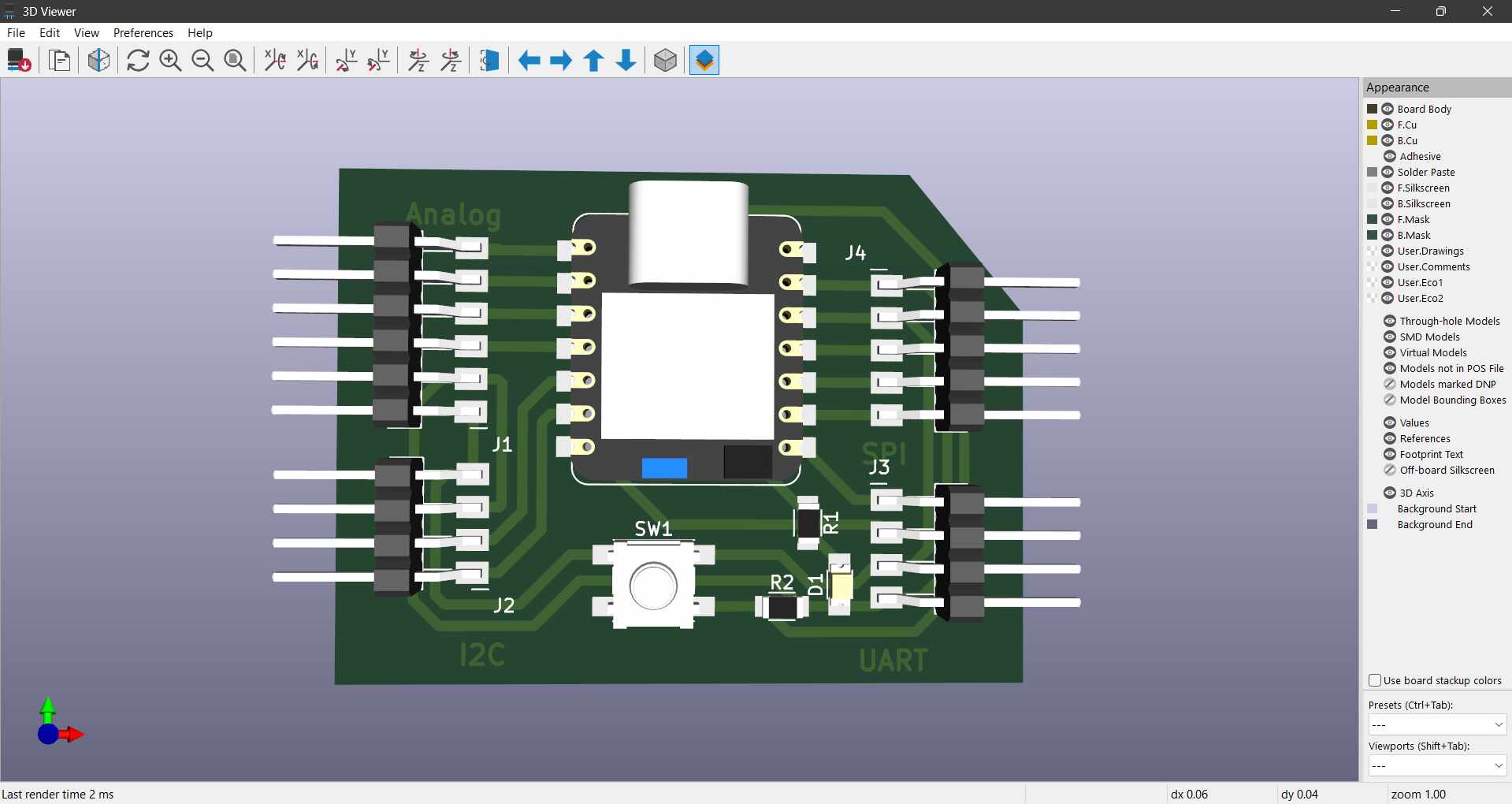This screenshot has width=1512, height=804.
Task: Click the Zoom to fit icon
Action: 235,60
